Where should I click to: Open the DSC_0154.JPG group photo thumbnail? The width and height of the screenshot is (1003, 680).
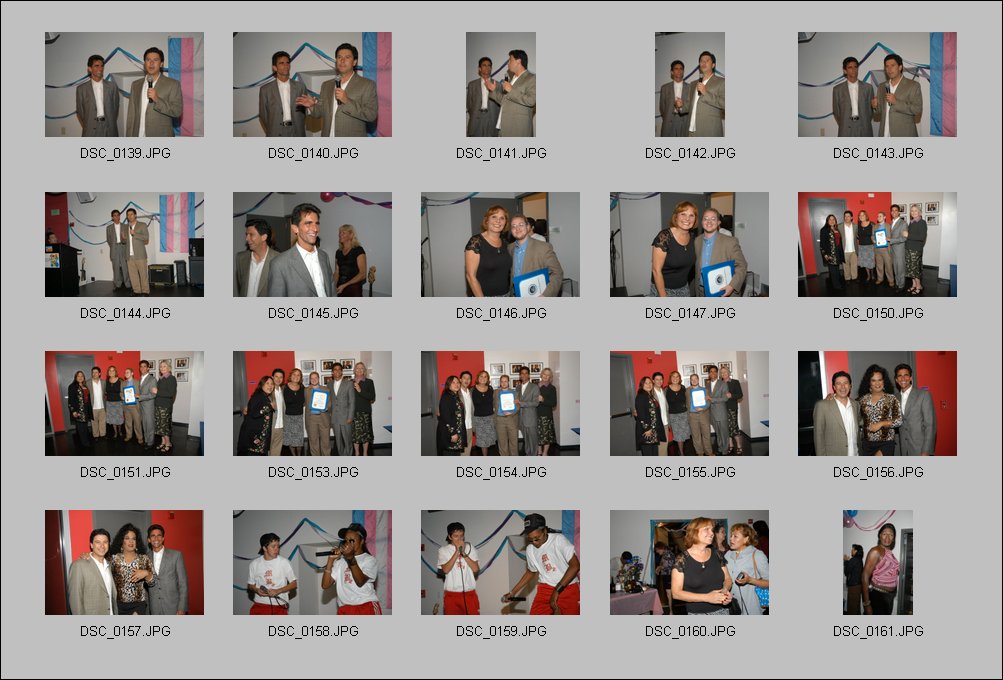[x=500, y=403]
